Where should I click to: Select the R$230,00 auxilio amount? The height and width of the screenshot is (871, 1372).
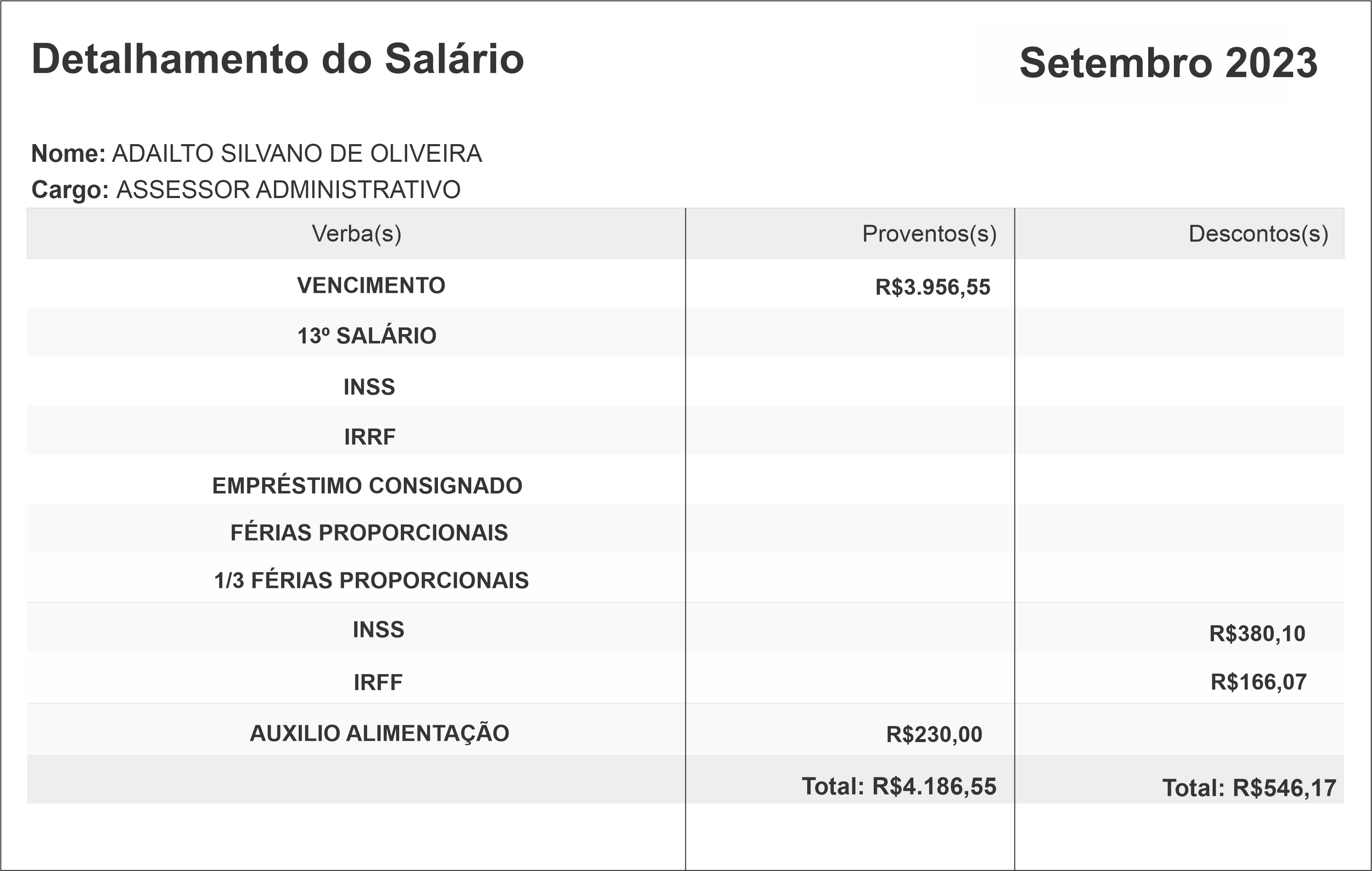(934, 735)
